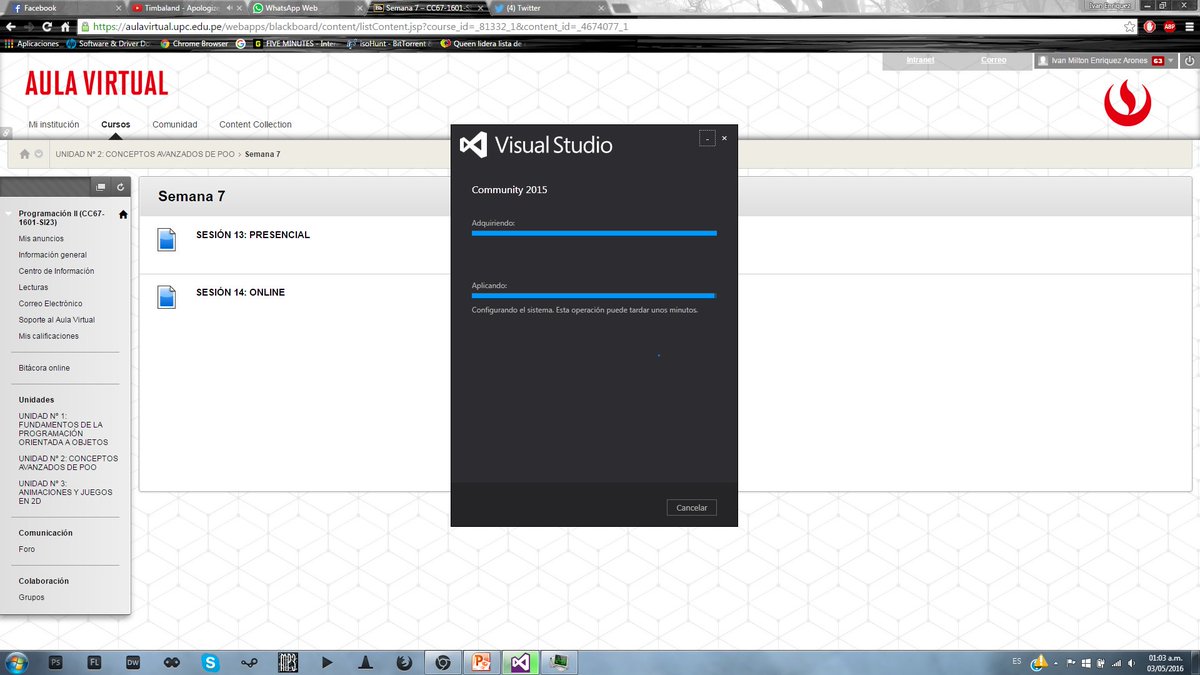Switch to Chrome in the taskbar
This screenshot has height=675, width=1200.
443,662
